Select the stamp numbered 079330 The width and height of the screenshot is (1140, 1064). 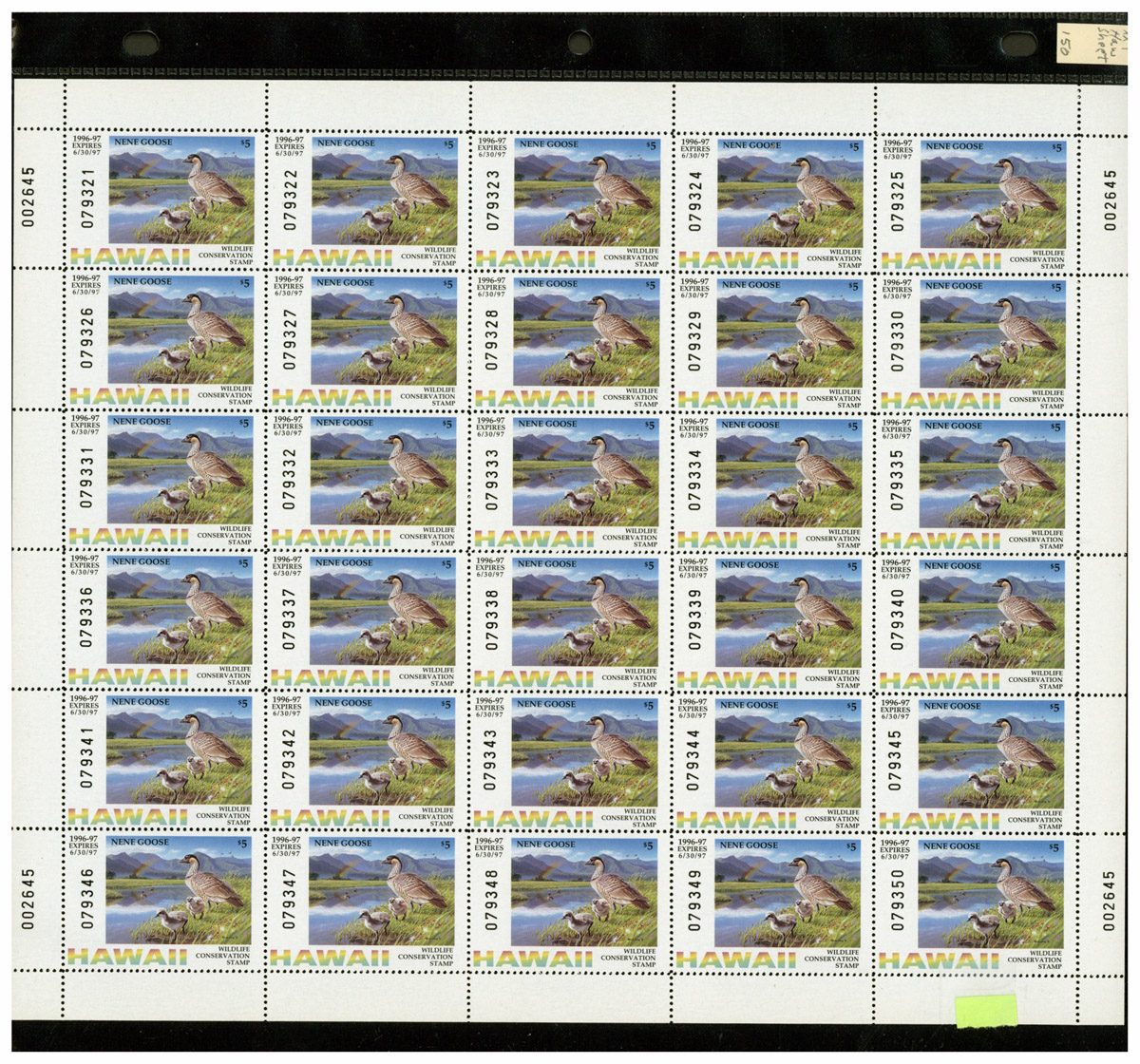(977, 344)
